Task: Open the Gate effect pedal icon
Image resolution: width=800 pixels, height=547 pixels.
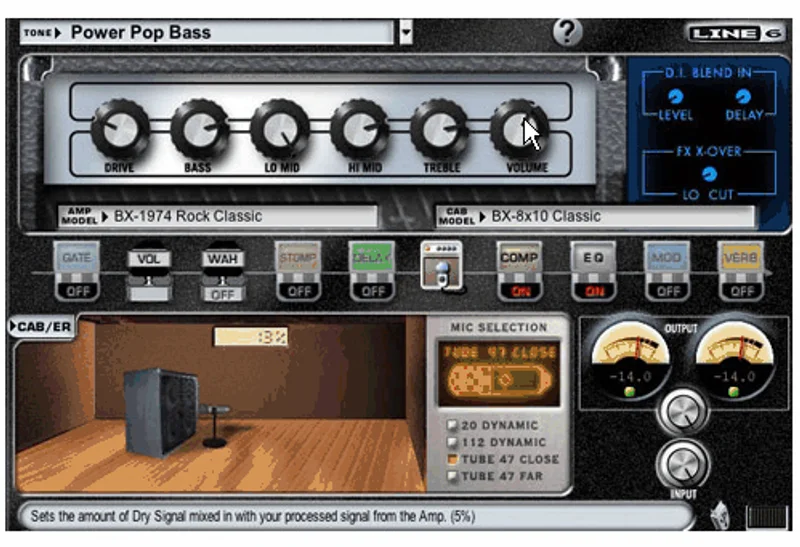Action: click(x=77, y=259)
